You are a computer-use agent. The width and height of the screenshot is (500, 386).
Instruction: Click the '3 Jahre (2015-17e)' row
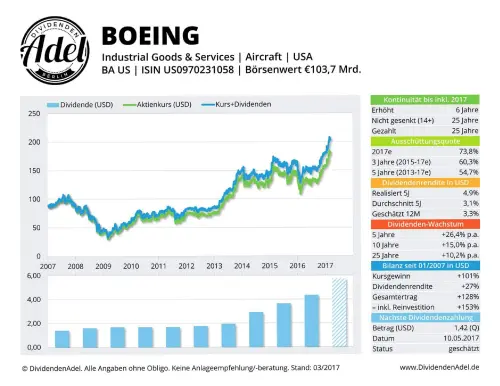pos(425,162)
